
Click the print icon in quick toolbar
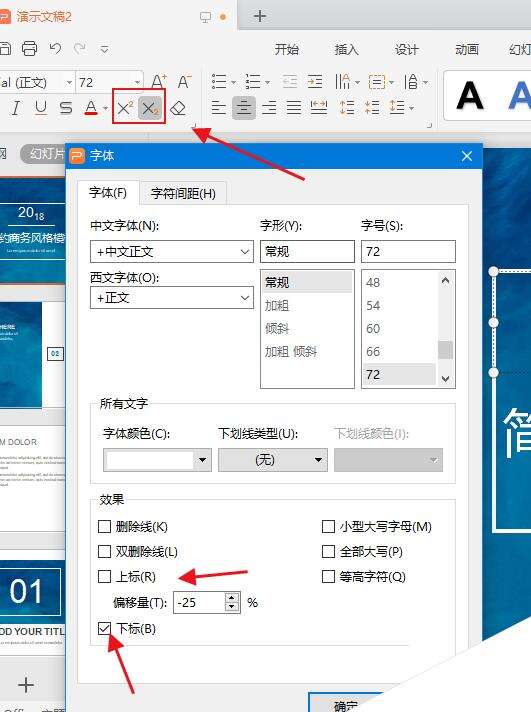(30, 48)
